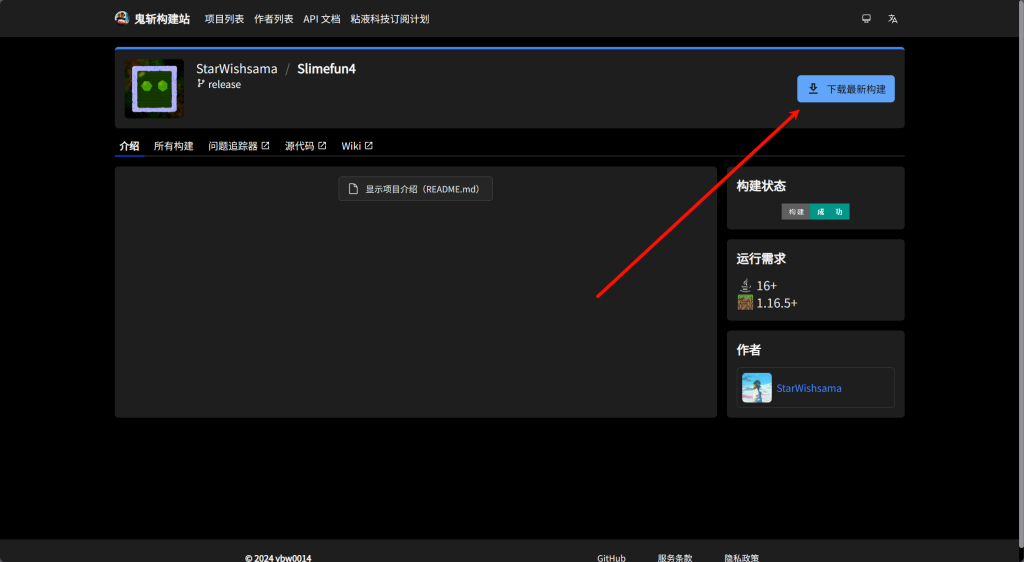Open the language switcher icon
This screenshot has height=562, width=1024.
click(x=893, y=19)
